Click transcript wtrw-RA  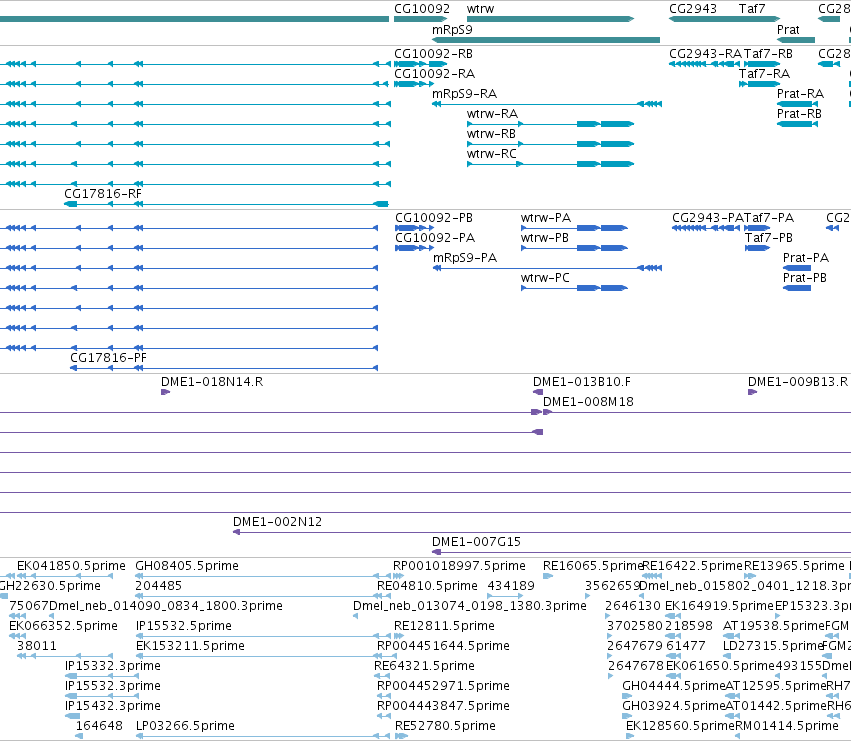[492, 114]
